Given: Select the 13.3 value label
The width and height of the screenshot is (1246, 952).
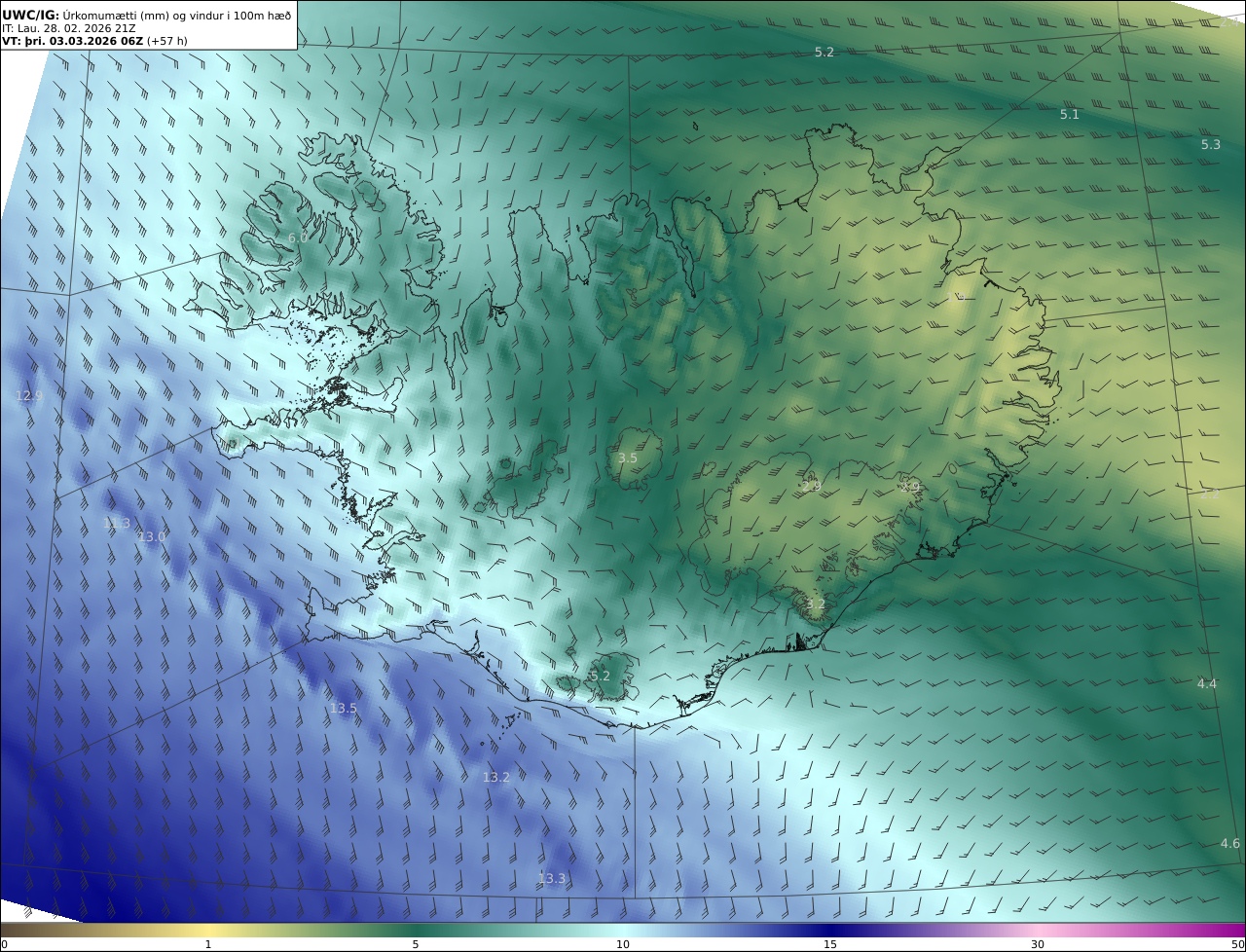Looking at the screenshot, I should click(552, 878).
